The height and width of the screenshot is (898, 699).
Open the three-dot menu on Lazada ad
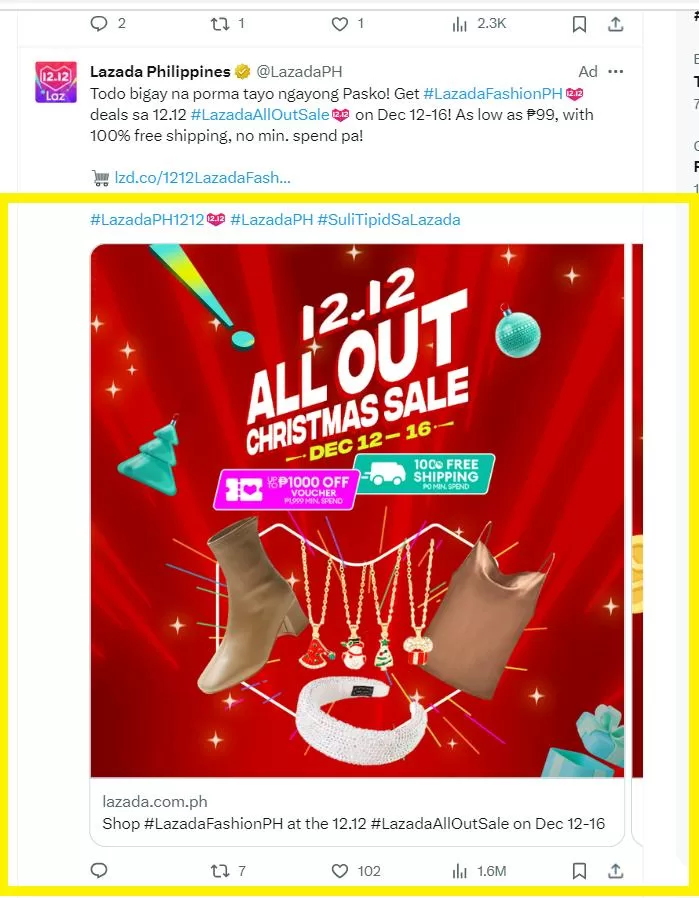615,72
